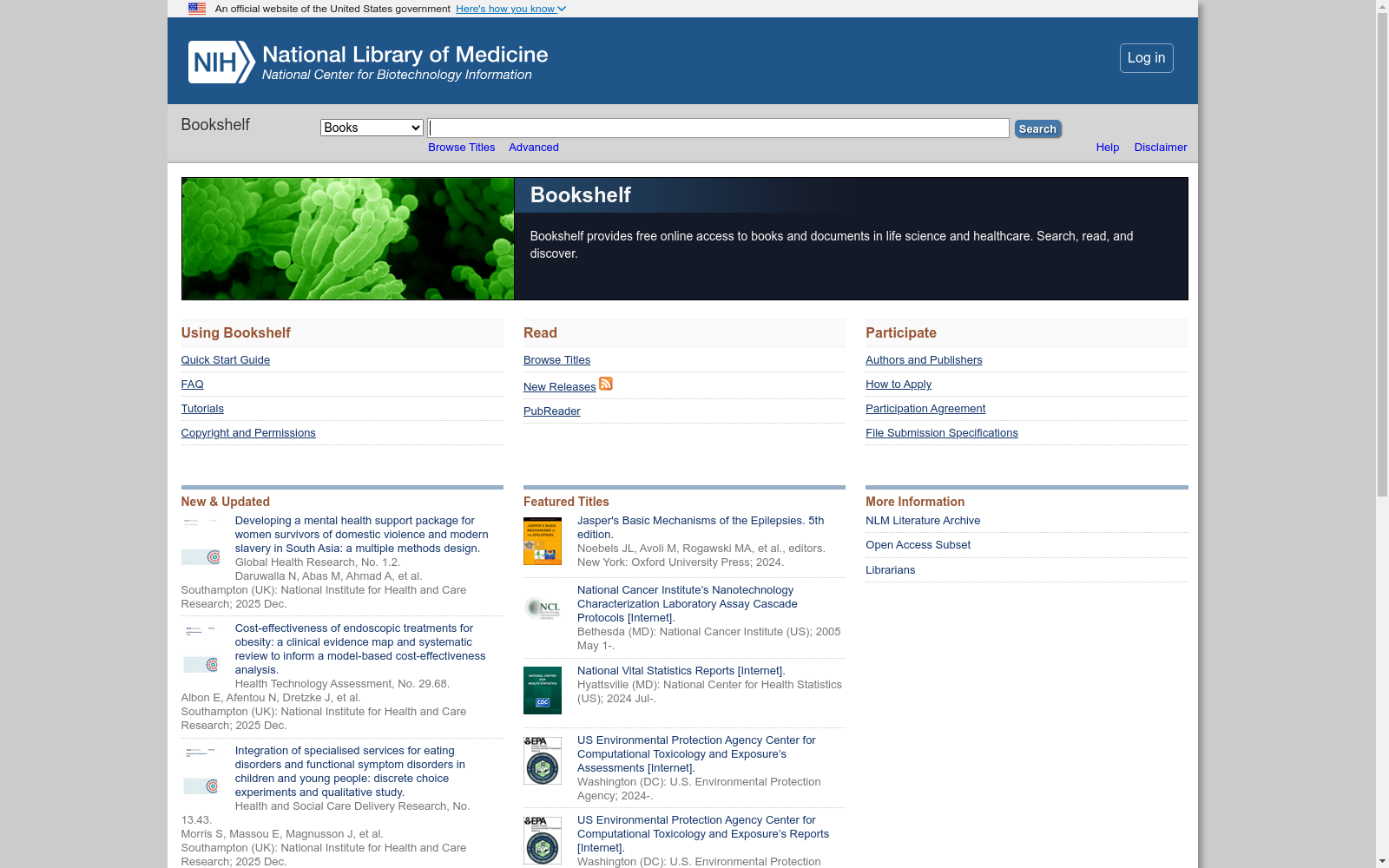Open Nanotechnology Characterization Laboratory Assay Cascade Protocols title
Image resolution: width=1389 pixels, height=868 pixels.
pyautogui.click(x=687, y=604)
